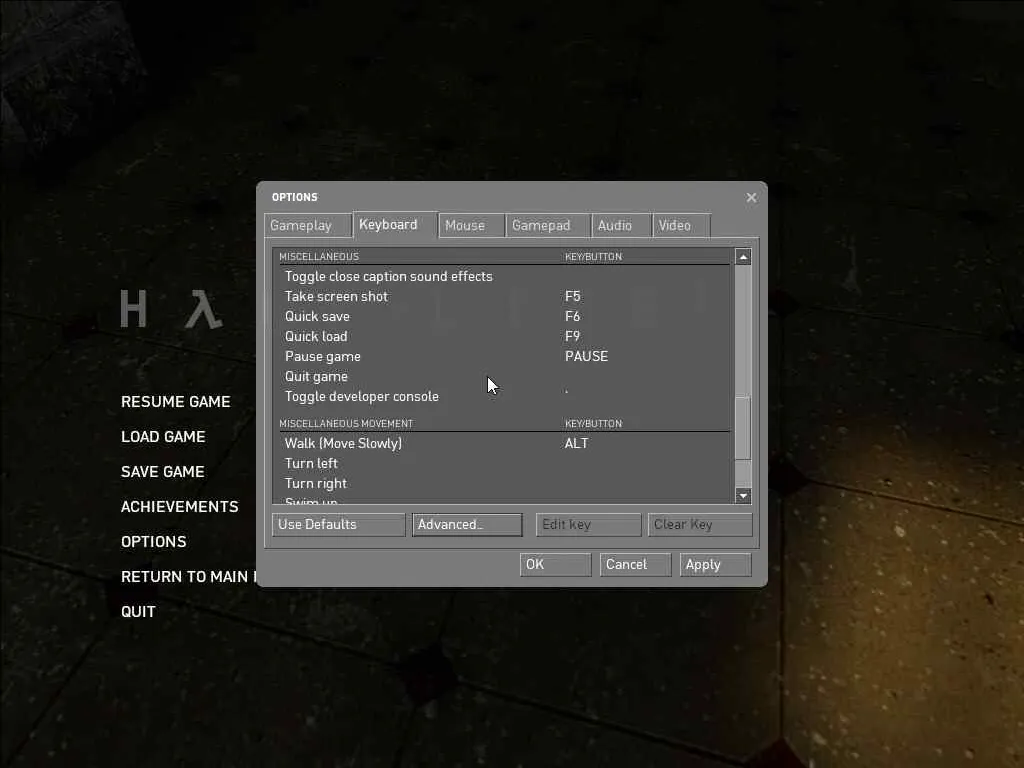Select the Turn right binding row
Screen dimensions: 1024x768
[x=504, y=483]
